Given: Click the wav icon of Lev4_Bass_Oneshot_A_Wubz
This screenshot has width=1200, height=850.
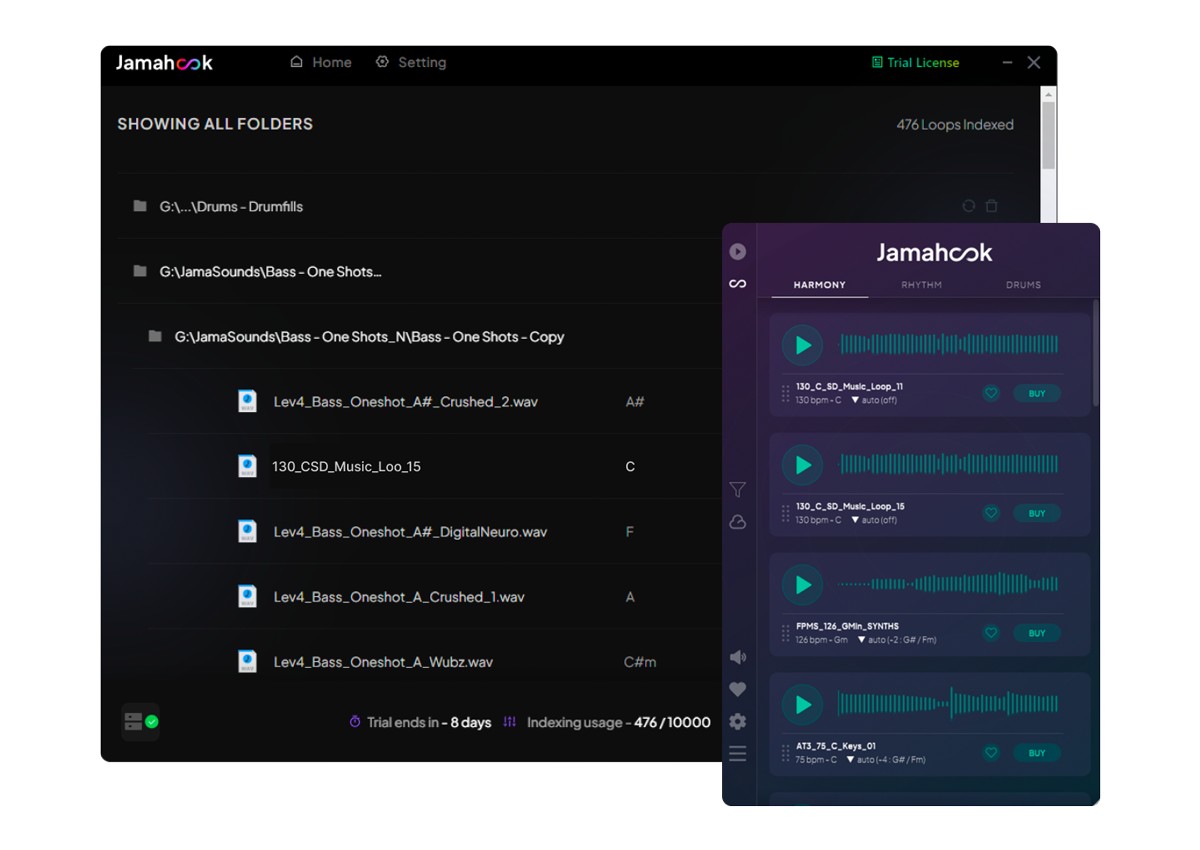Looking at the screenshot, I should tap(247, 661).
